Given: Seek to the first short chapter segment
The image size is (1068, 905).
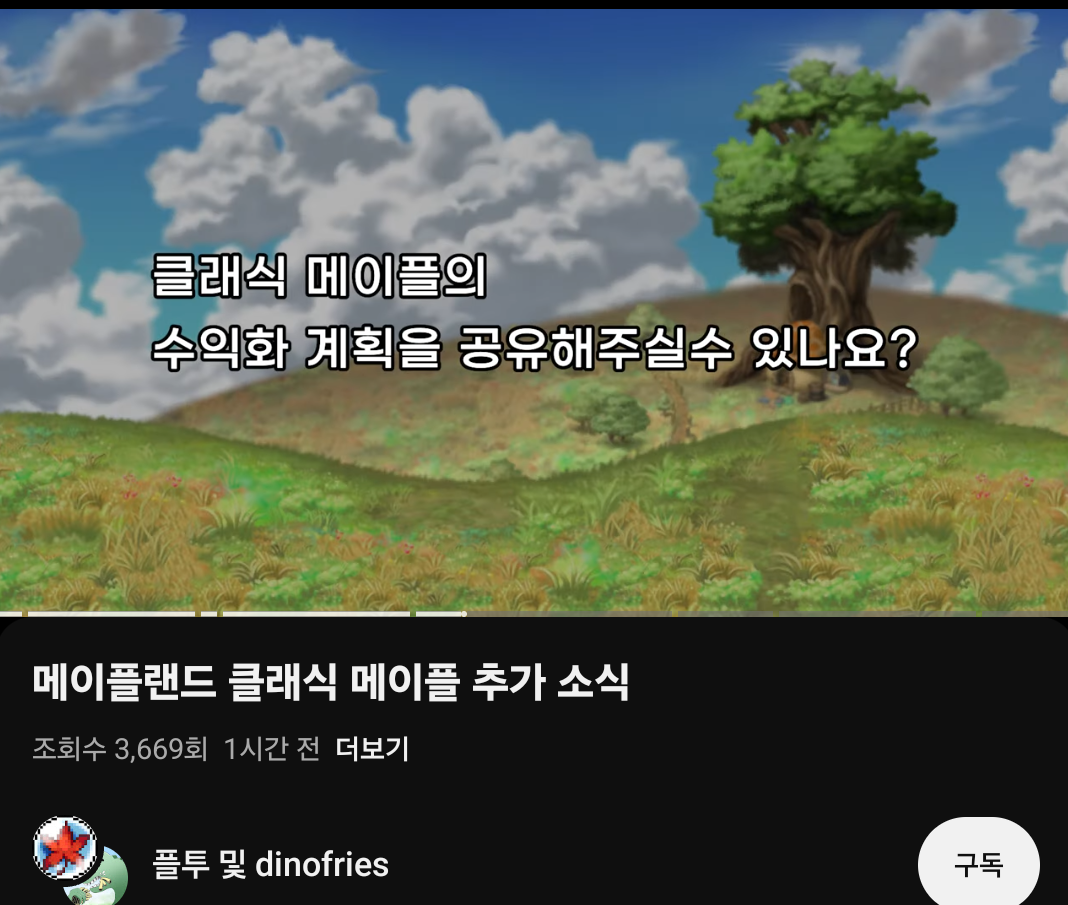Looking at the screenshot, I should pos(11,614).
